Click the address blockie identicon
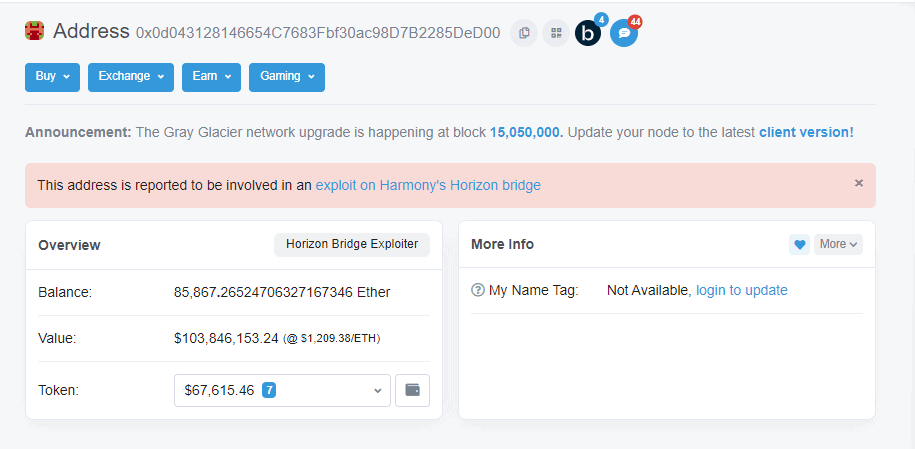The height and width of the screenshot is (449, 915). coord(35,31)
